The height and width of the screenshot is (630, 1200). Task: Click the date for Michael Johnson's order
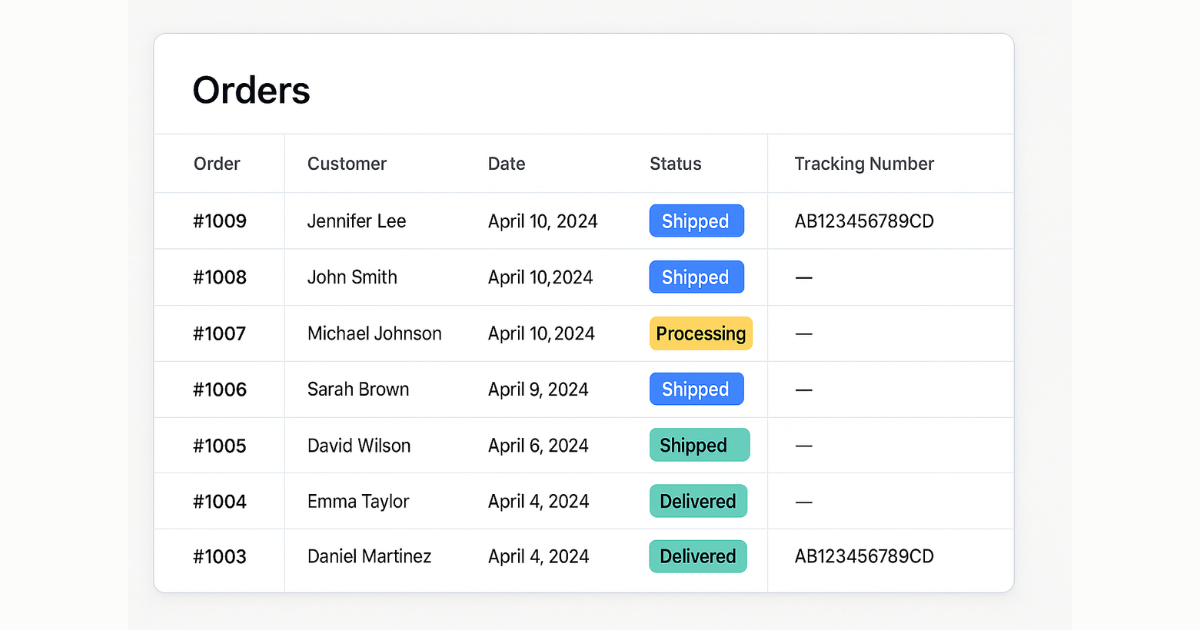[541, 333]
